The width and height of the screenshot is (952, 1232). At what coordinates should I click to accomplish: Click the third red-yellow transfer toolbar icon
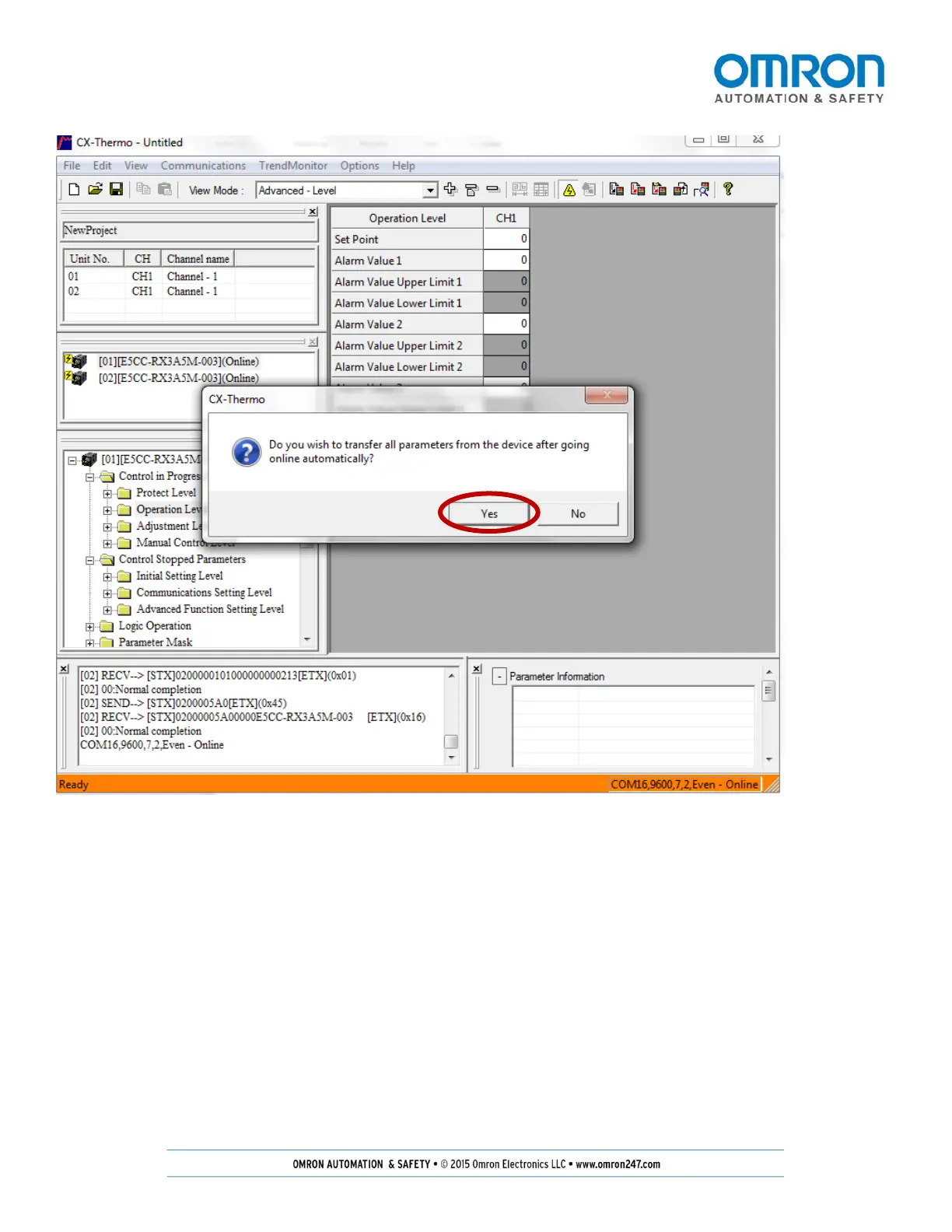tap(659, 189)
